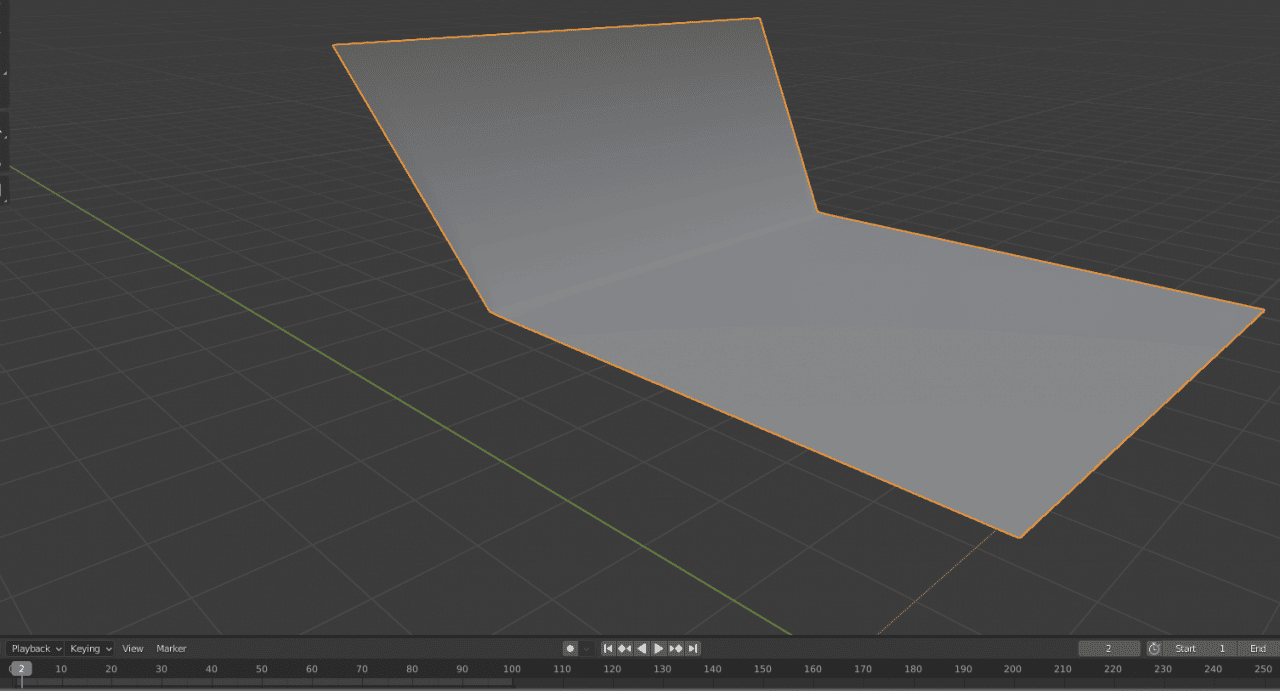Start animation playback with the play button

coord(658,648)
